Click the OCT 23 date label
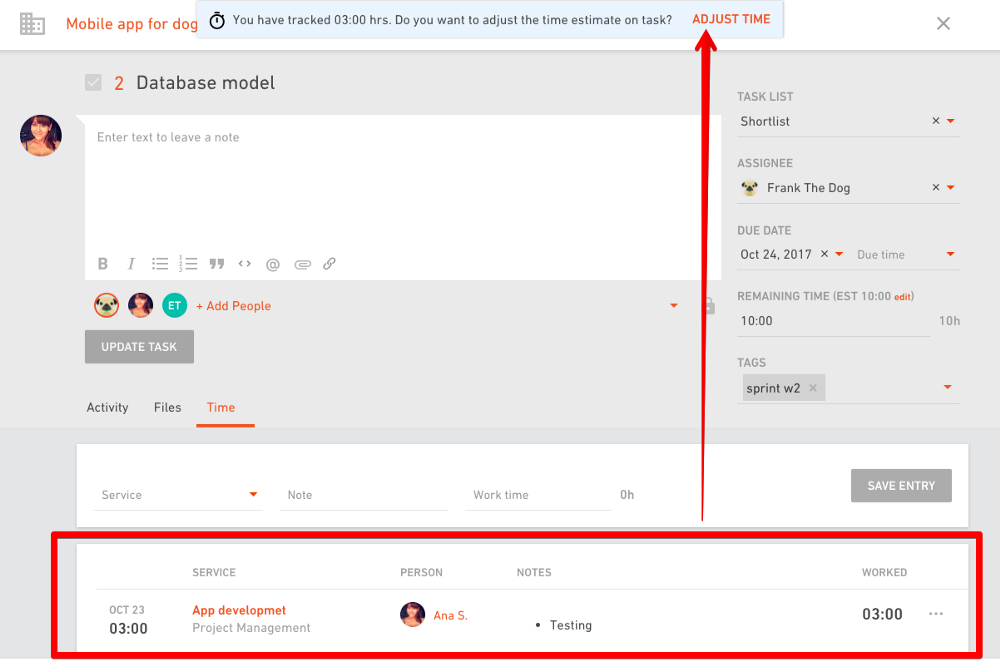 (x=127, y=610)
